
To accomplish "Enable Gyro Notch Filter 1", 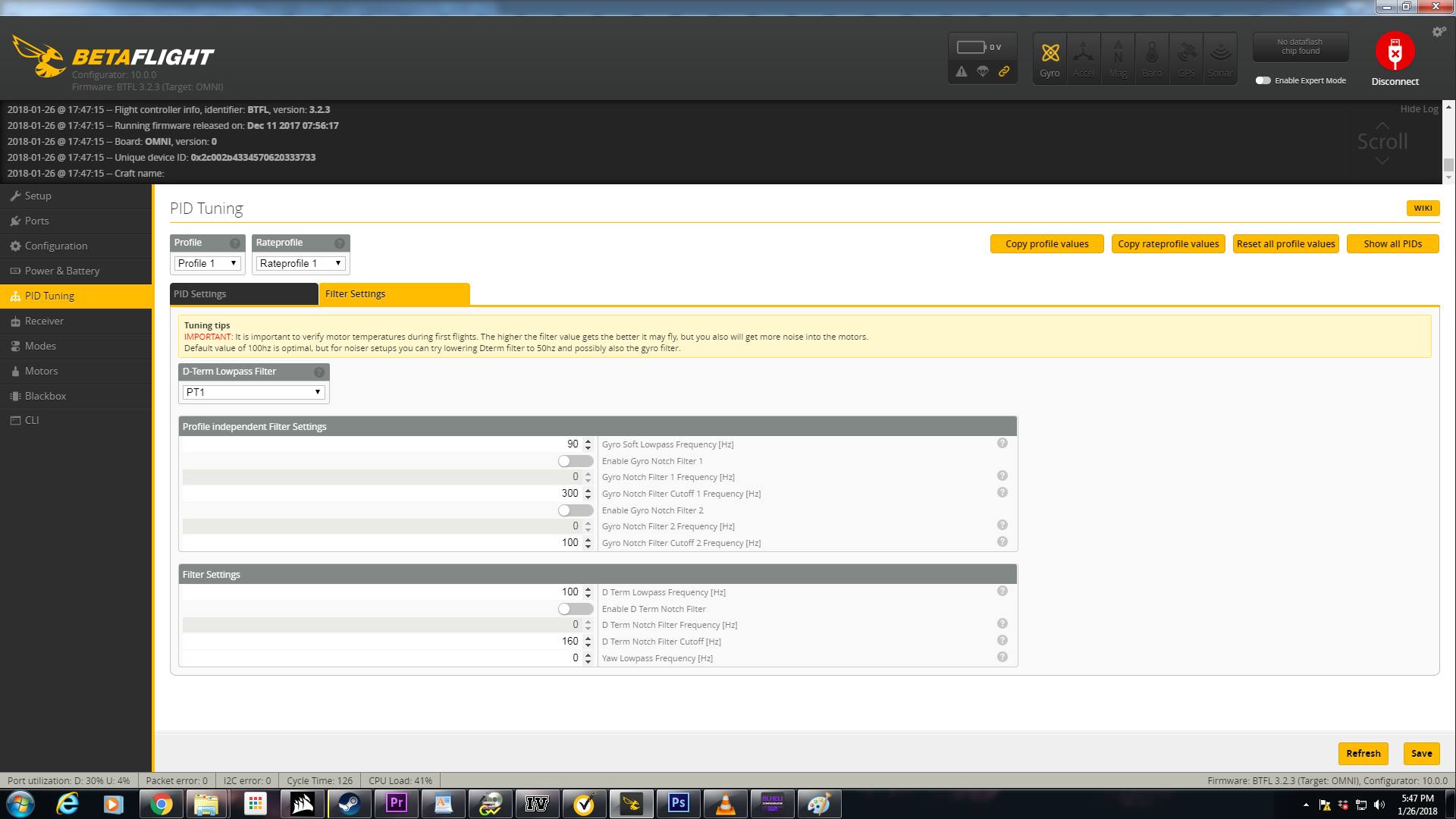I will click(x=576, y=461).
